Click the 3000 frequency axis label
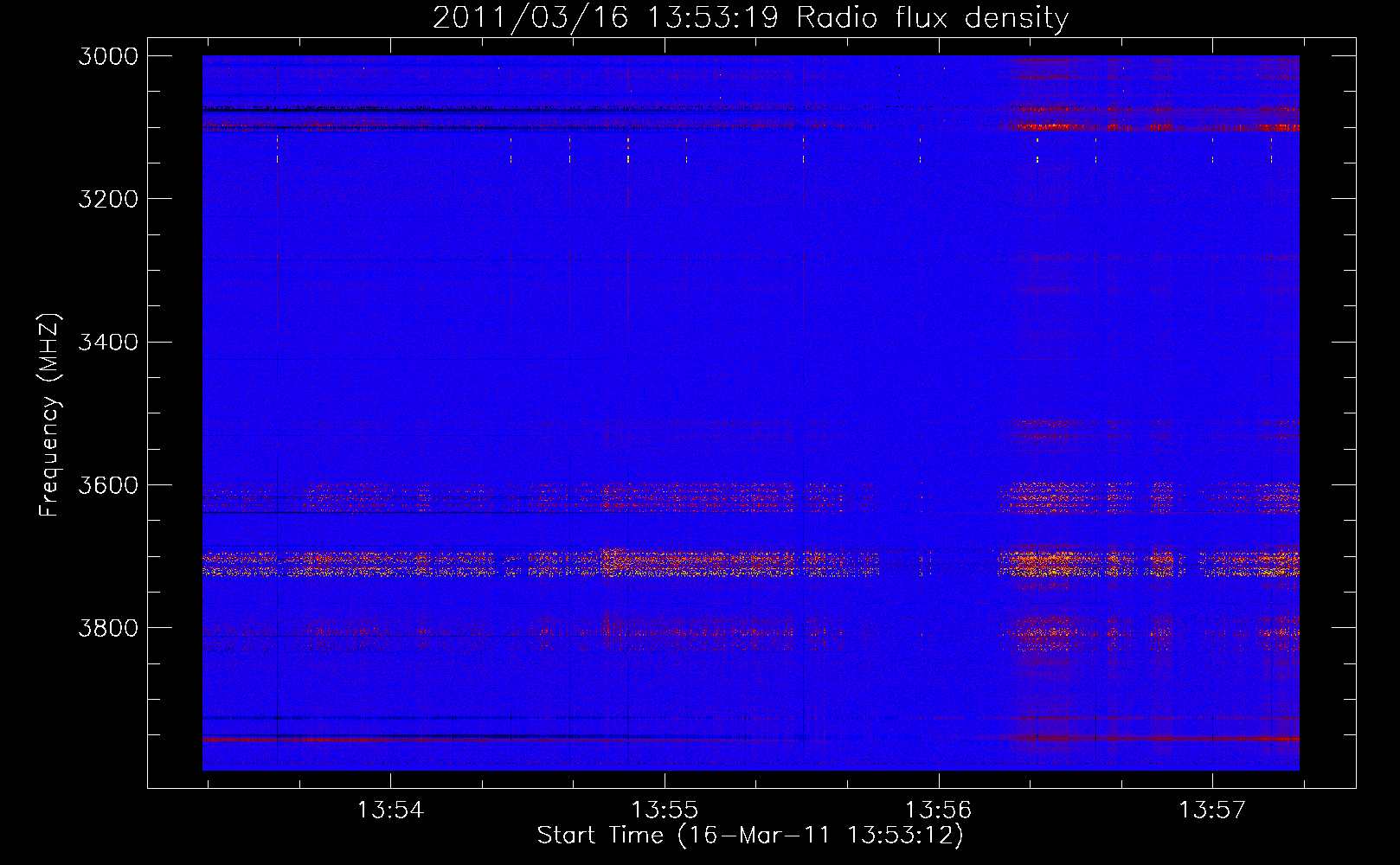Image resolution: width=1400 pixels, height=865 pixels. tap(108, 56)
